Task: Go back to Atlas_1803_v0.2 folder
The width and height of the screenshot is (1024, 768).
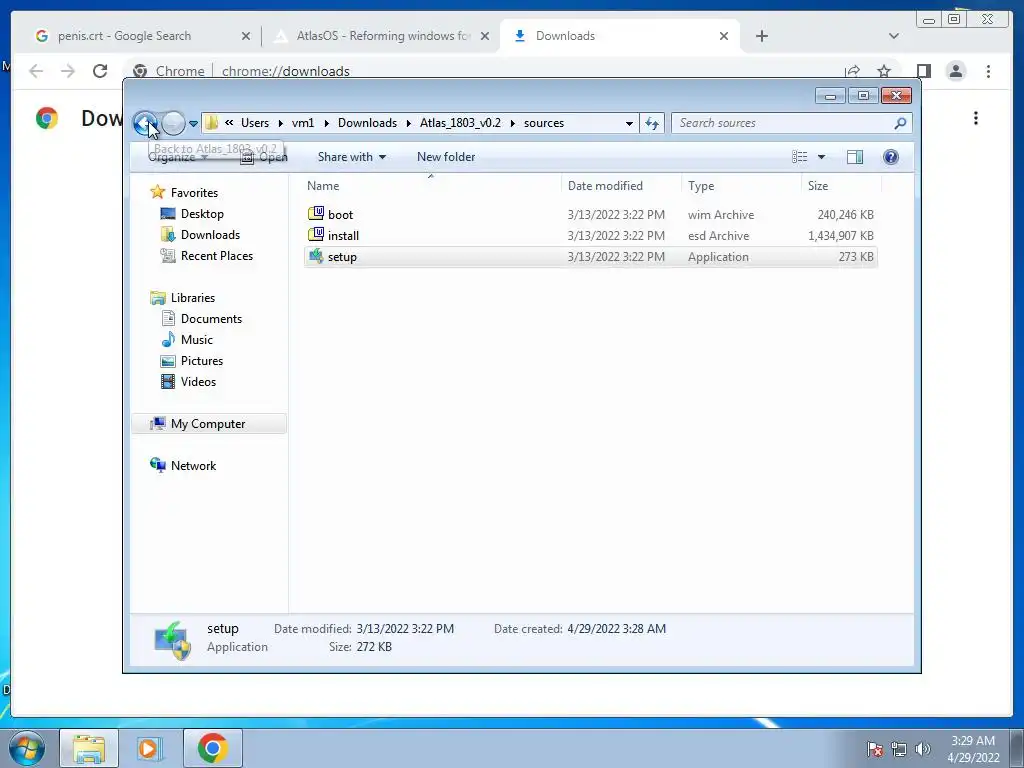Action: 144,123
